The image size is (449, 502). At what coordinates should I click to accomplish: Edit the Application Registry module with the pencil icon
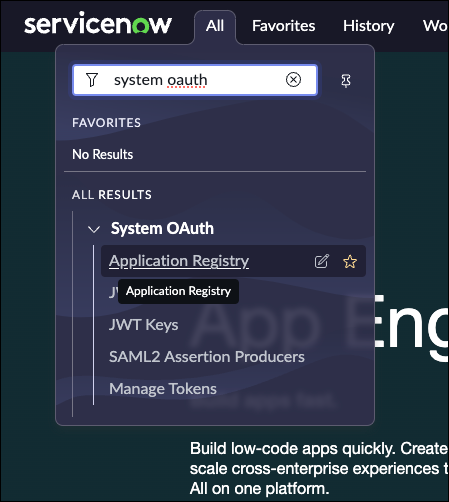click(x=322, y=261)
